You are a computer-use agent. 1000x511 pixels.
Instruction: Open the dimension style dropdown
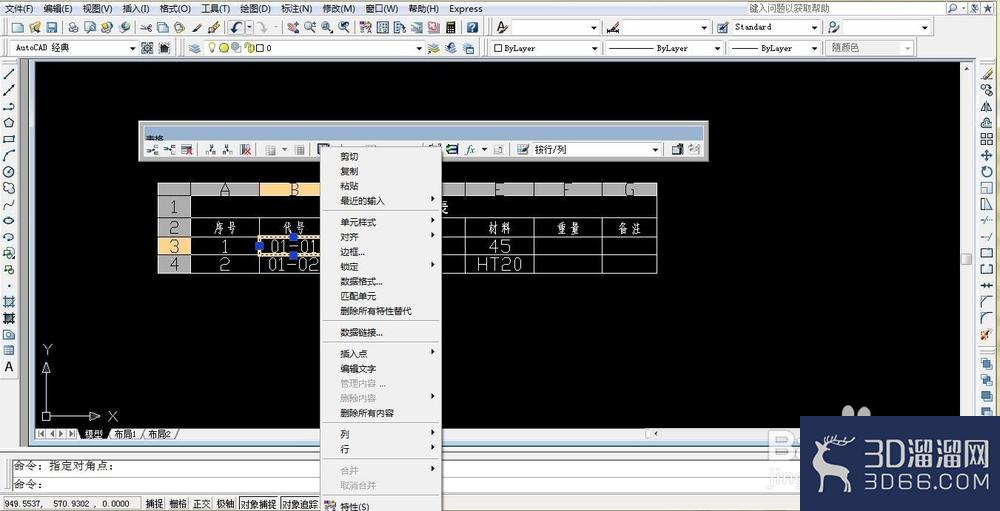point(704,27)
